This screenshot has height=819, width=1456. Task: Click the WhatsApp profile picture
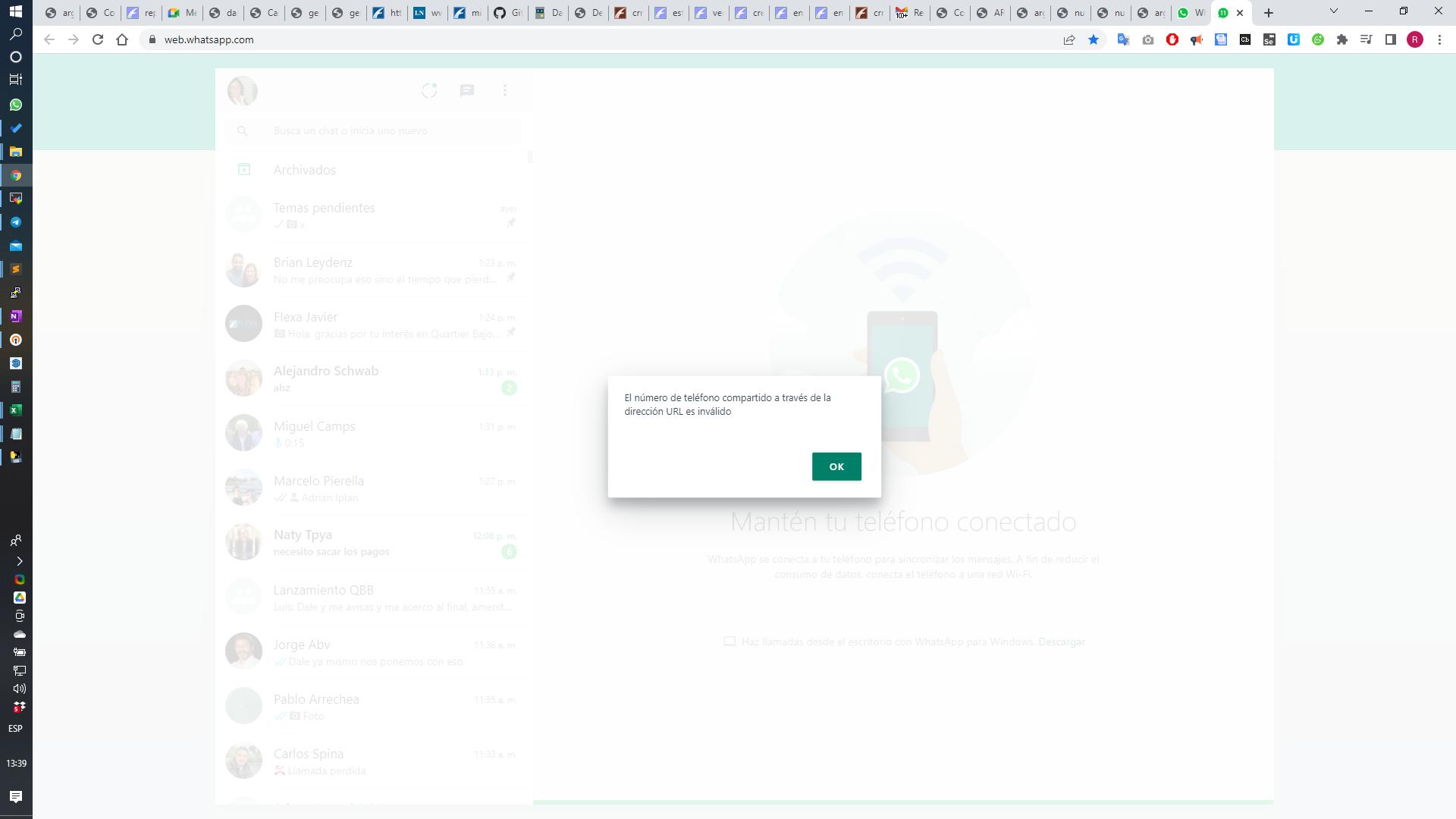[243, 91]
